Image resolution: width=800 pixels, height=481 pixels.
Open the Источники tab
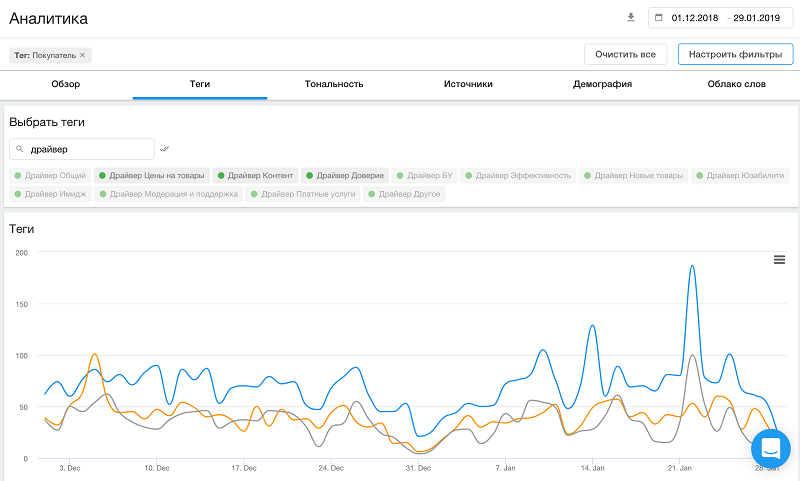pos(468,85)
